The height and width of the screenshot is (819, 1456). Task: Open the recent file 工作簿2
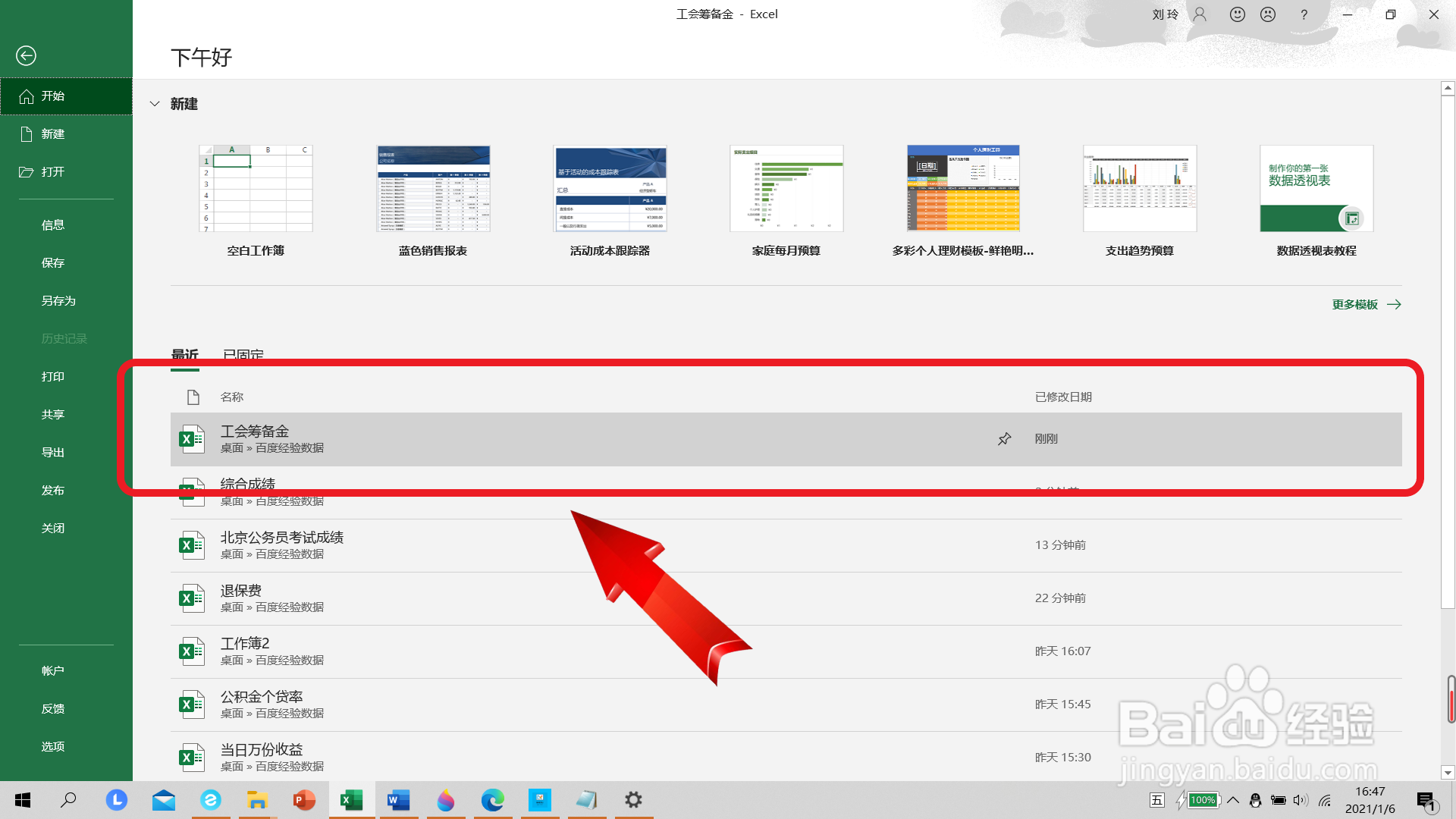coord(786,651)
